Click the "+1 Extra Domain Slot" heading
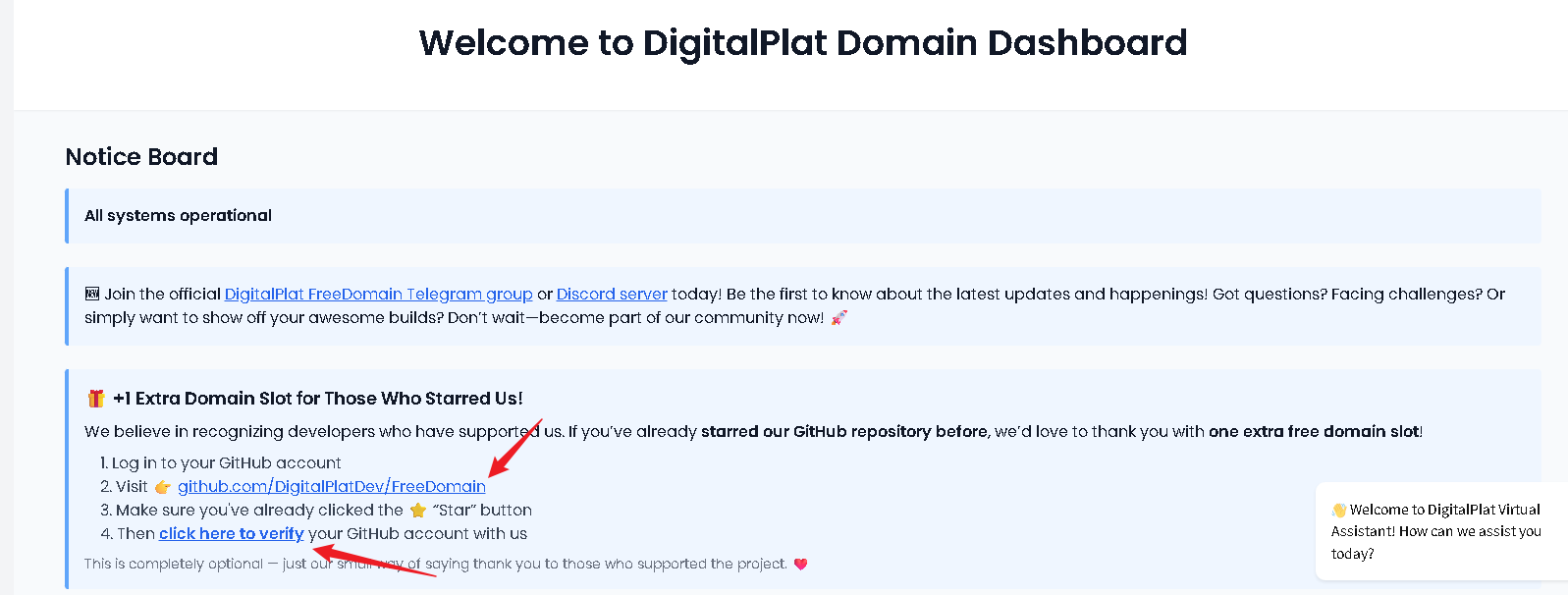1568x595 pixels. click(x=317, y=399)
